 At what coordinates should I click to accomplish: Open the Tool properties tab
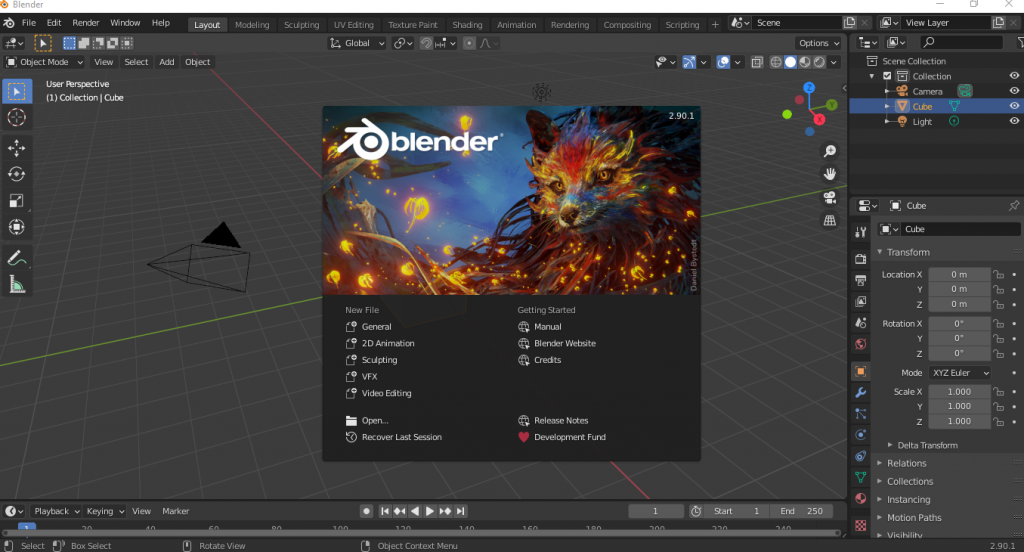point(861,232)
